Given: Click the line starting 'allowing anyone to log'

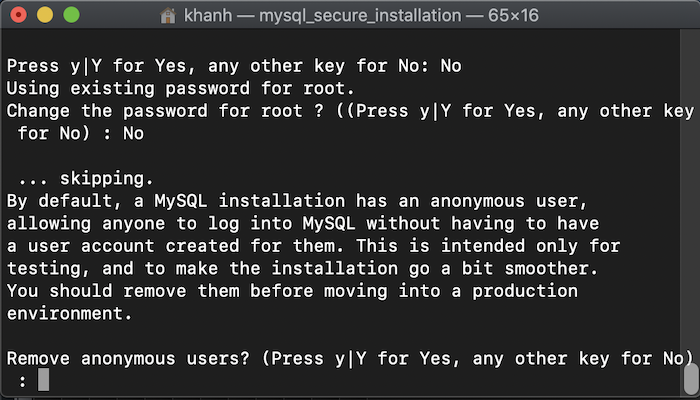Looking at the screenshot, I should click(x=303, y=223).
